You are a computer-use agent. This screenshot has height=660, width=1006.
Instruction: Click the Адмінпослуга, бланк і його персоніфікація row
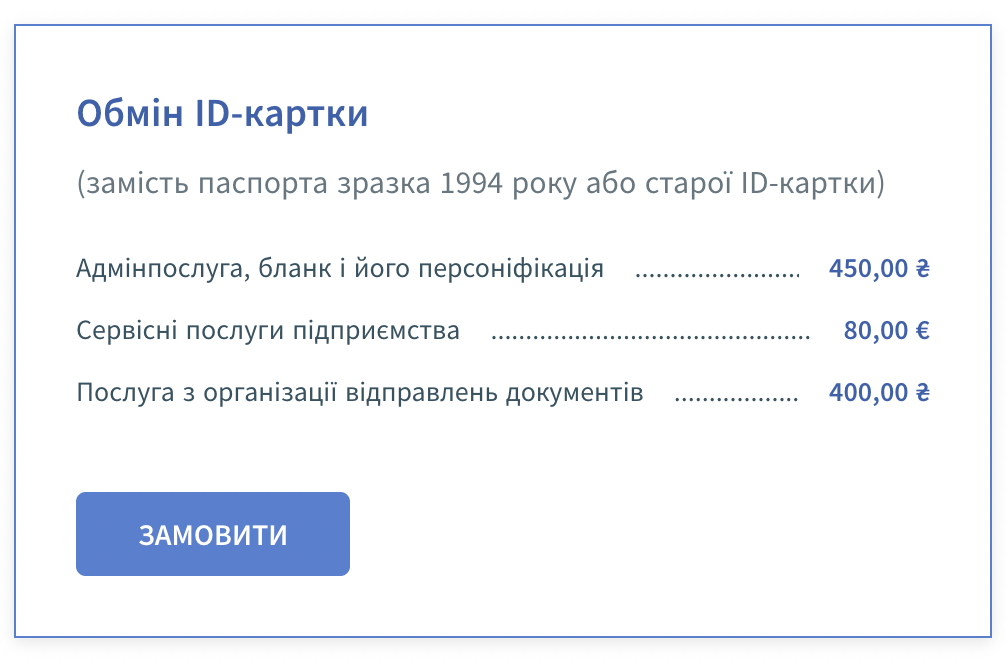503,268
